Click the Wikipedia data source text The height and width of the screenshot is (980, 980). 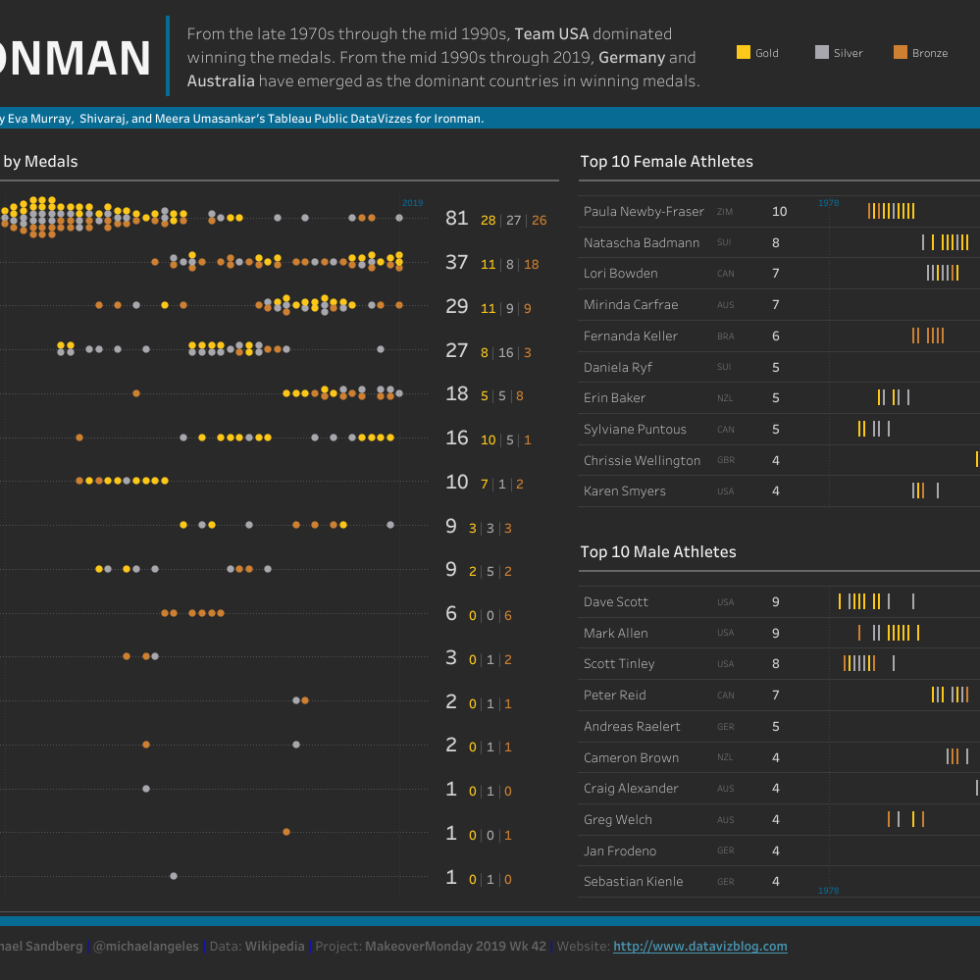point(276,946)
